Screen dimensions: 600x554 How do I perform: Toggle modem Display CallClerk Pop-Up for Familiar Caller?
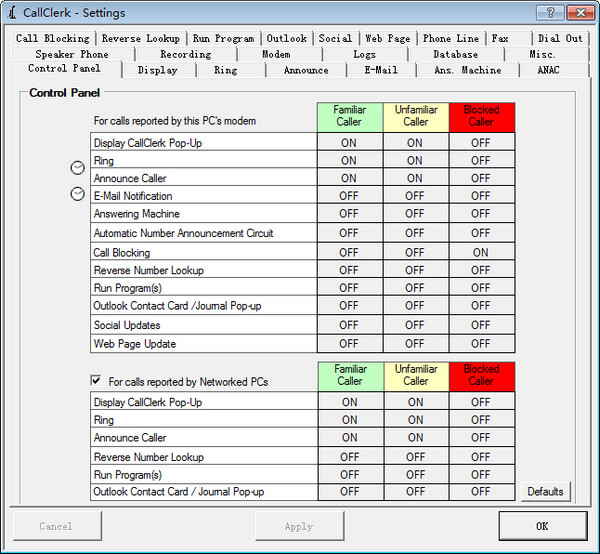click(349, 142)
